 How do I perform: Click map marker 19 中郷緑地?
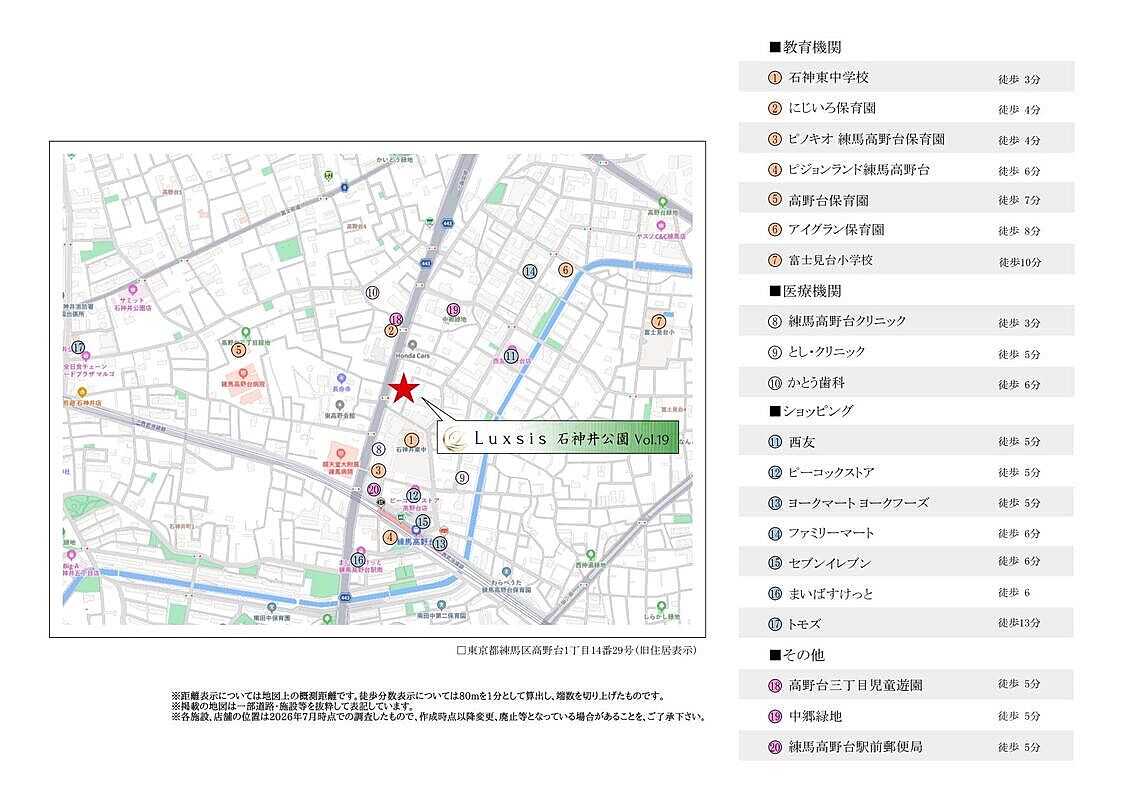pos(453,310)
